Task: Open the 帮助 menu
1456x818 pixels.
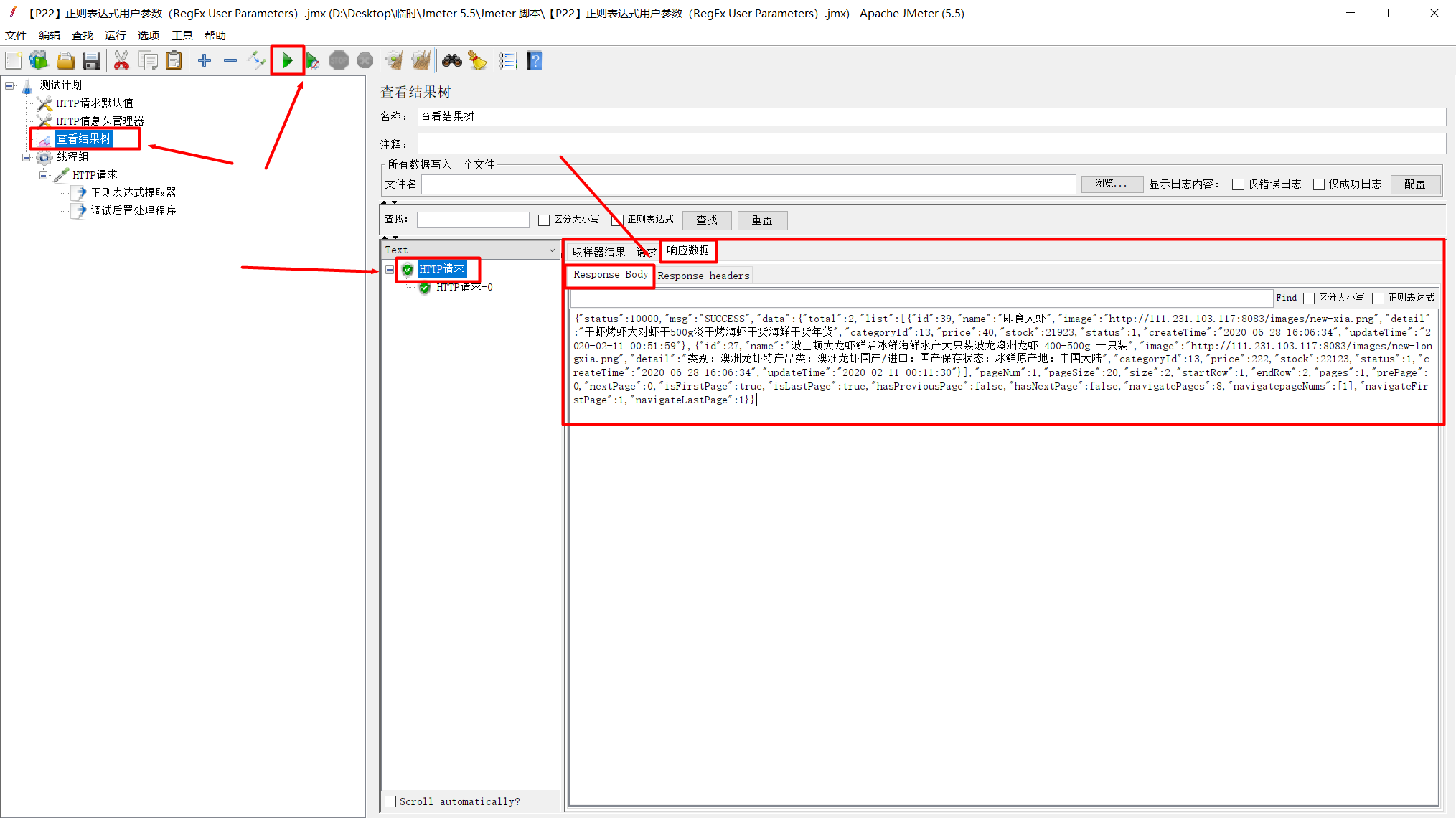Action: pyautogui.click(x=215, y=35)
